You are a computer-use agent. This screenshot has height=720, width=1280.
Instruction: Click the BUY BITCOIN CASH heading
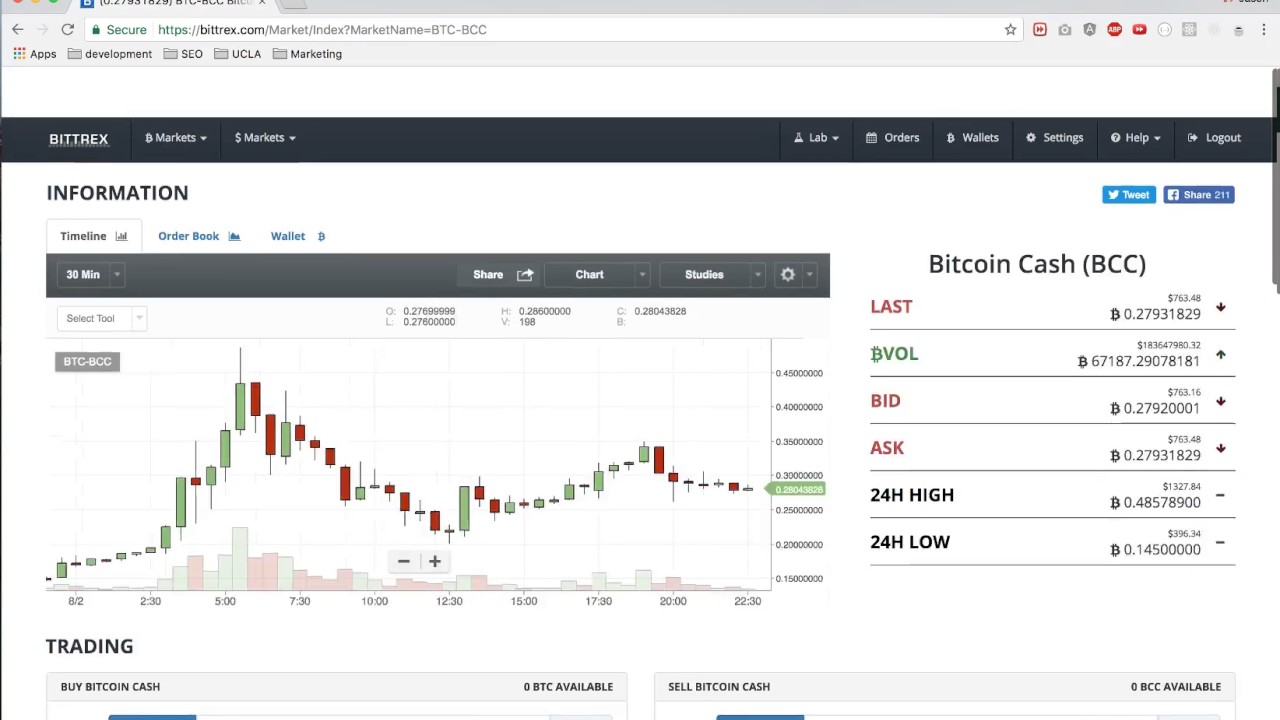tap(110, 687)
